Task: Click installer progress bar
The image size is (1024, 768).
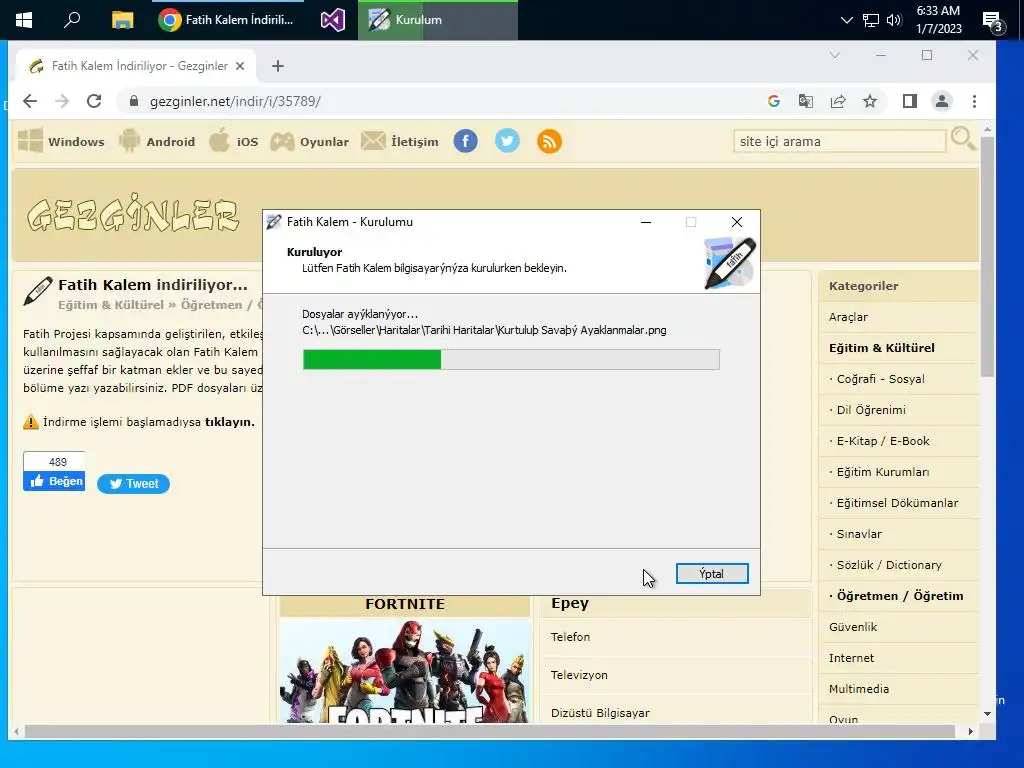Action: [x=511, y=359]
